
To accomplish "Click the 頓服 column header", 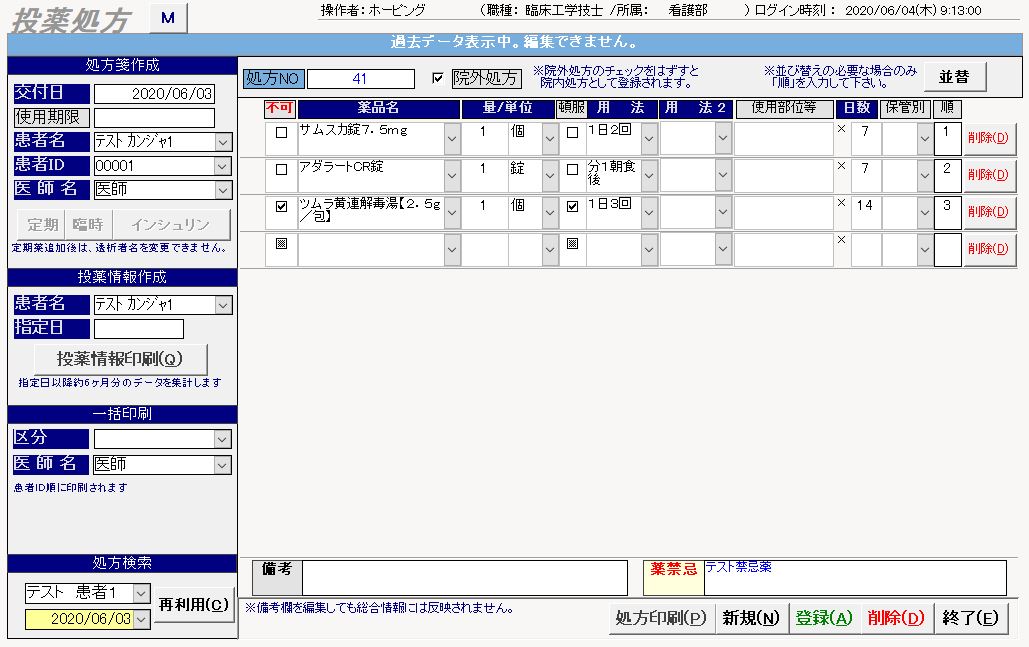I will 572,108.
